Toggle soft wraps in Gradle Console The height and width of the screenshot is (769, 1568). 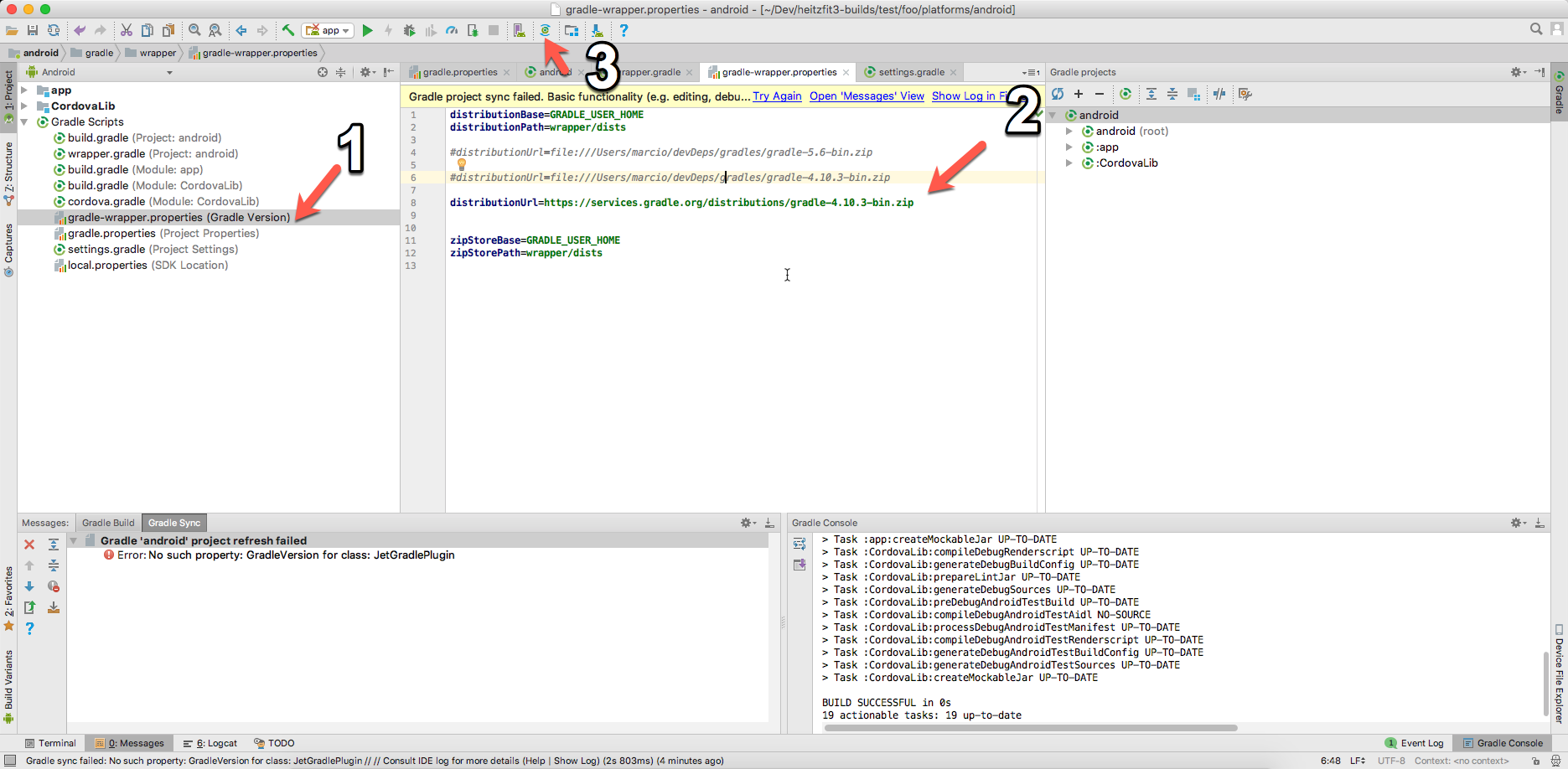pyautogui.click(x=800, y=544)
